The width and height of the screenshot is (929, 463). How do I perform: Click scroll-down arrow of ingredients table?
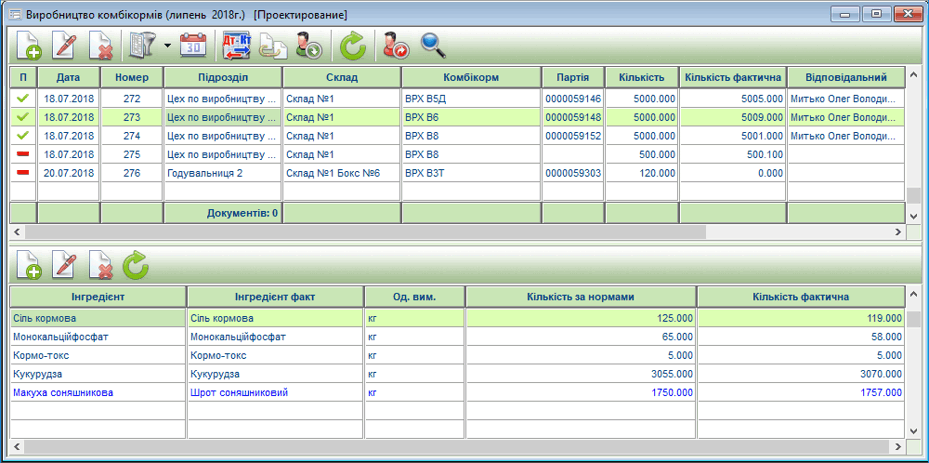[x=912, y=431]
